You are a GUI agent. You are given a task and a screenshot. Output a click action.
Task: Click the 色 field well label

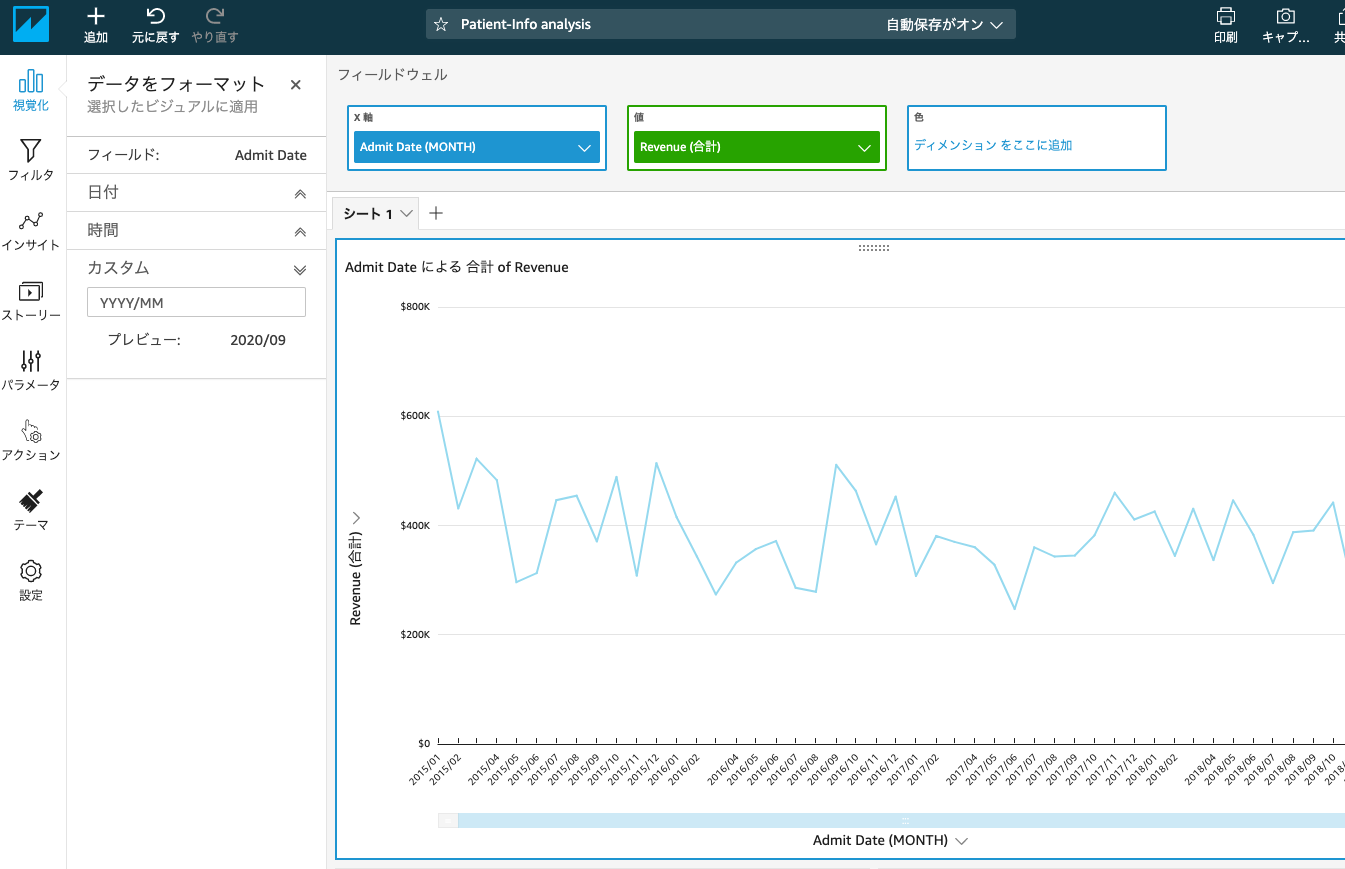[919, 117]
